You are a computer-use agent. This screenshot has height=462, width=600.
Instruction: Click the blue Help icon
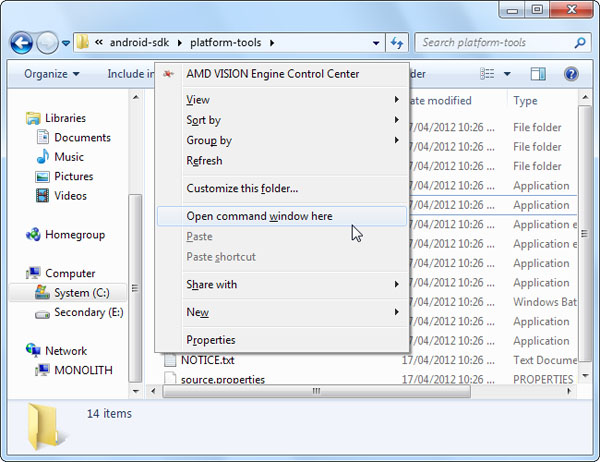coord(571,74)
